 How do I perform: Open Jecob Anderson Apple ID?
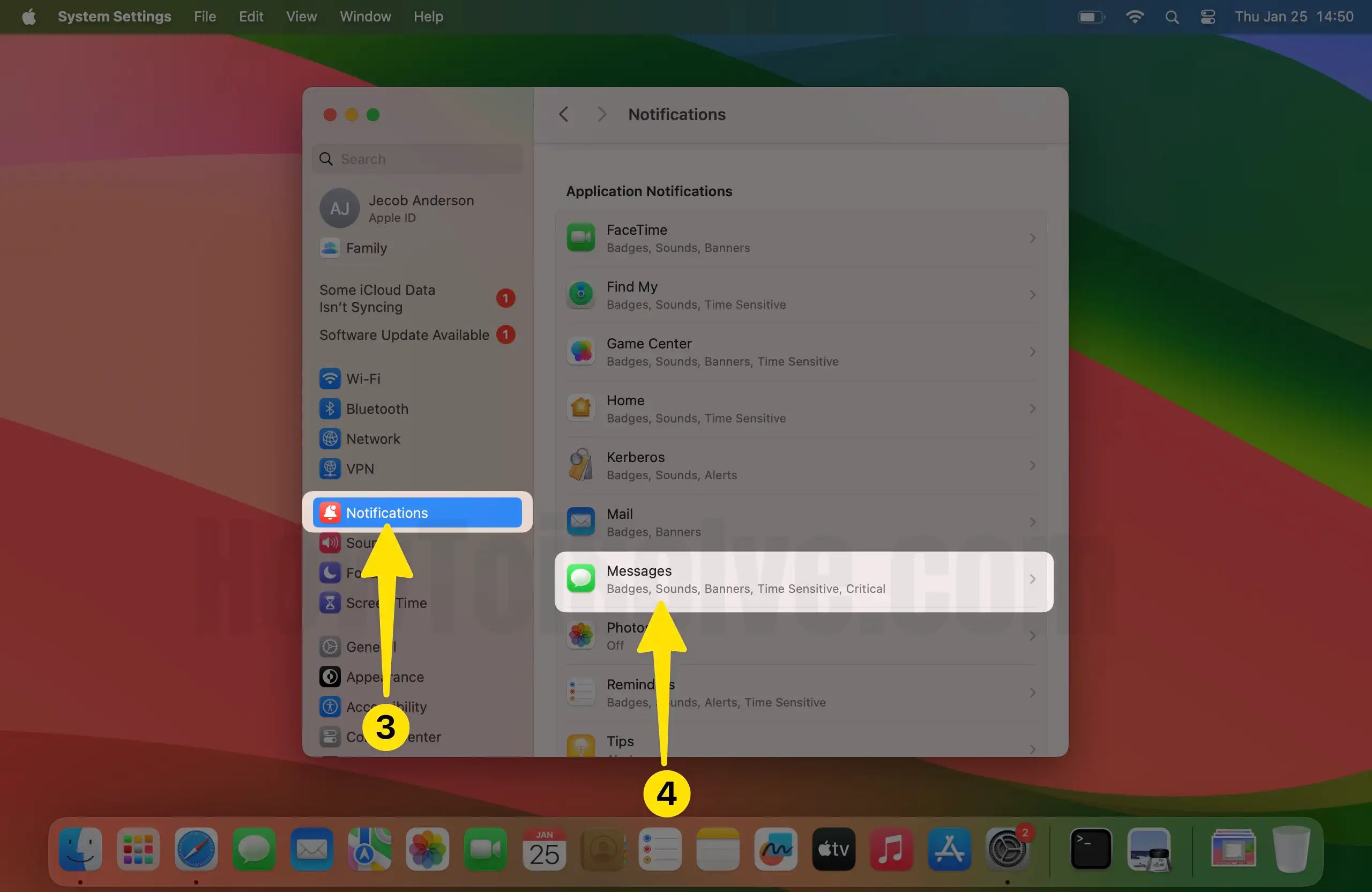point(417,208)
